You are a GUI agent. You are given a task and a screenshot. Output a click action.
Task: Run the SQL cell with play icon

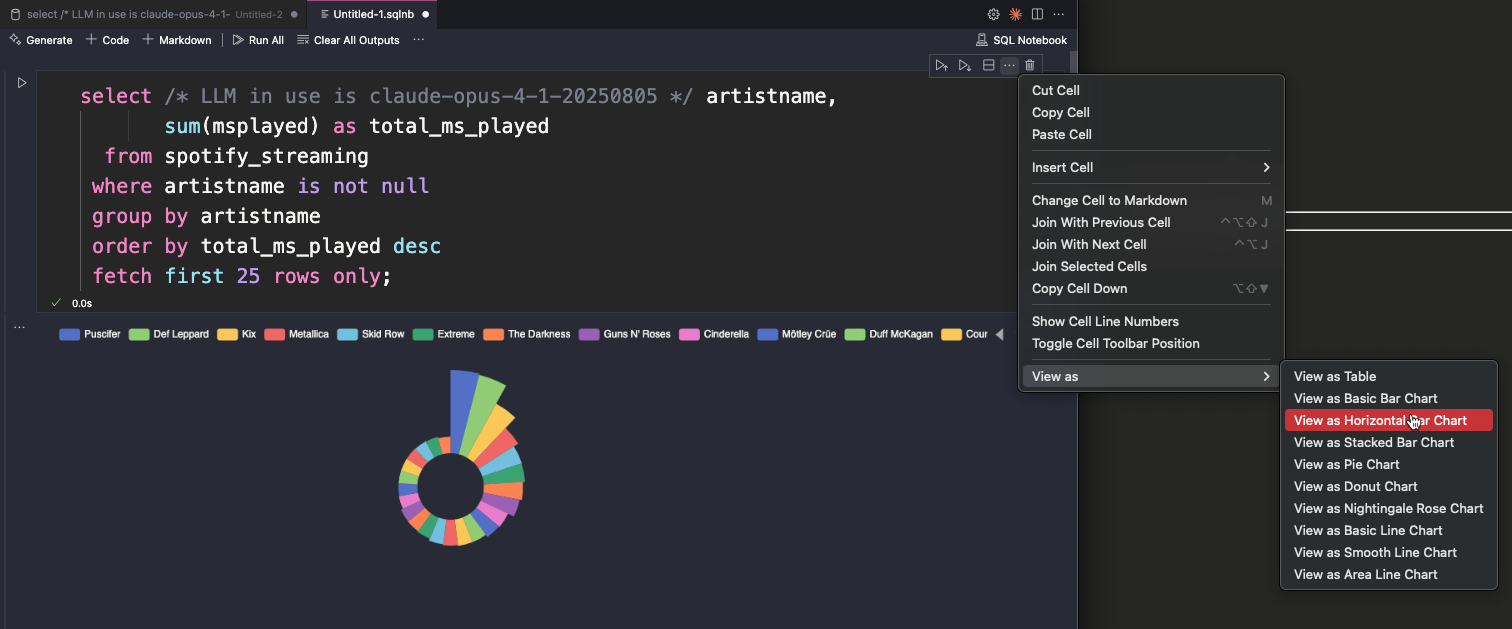point(22,83)
